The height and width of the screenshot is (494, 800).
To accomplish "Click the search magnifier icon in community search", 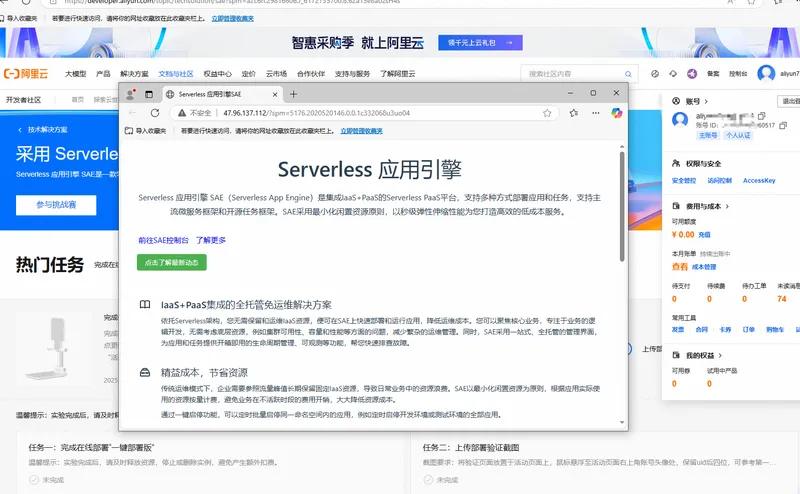I will click(x=628, y=74).
